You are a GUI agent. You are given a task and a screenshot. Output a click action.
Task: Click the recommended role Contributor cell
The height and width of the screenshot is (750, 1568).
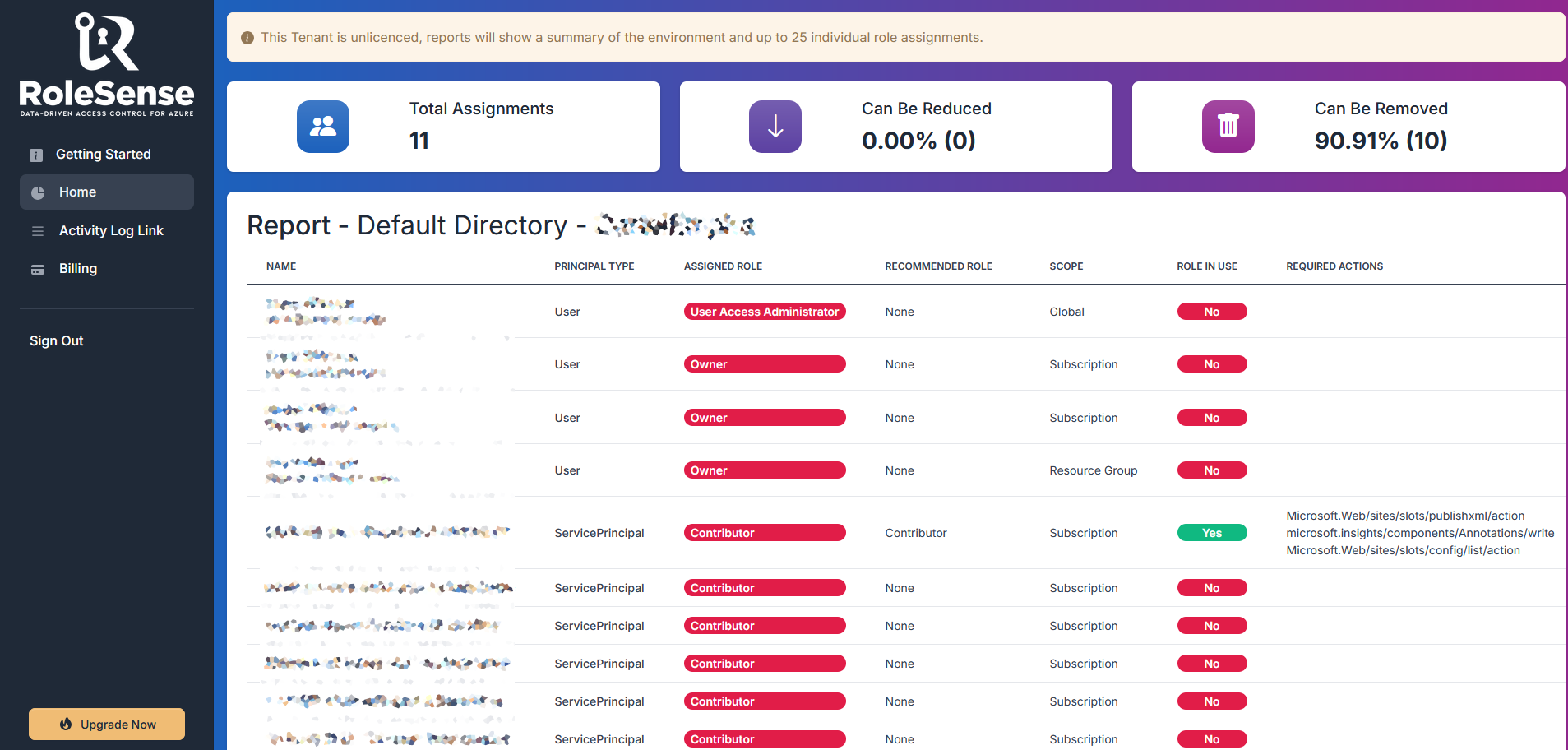[x=916, y=533]
